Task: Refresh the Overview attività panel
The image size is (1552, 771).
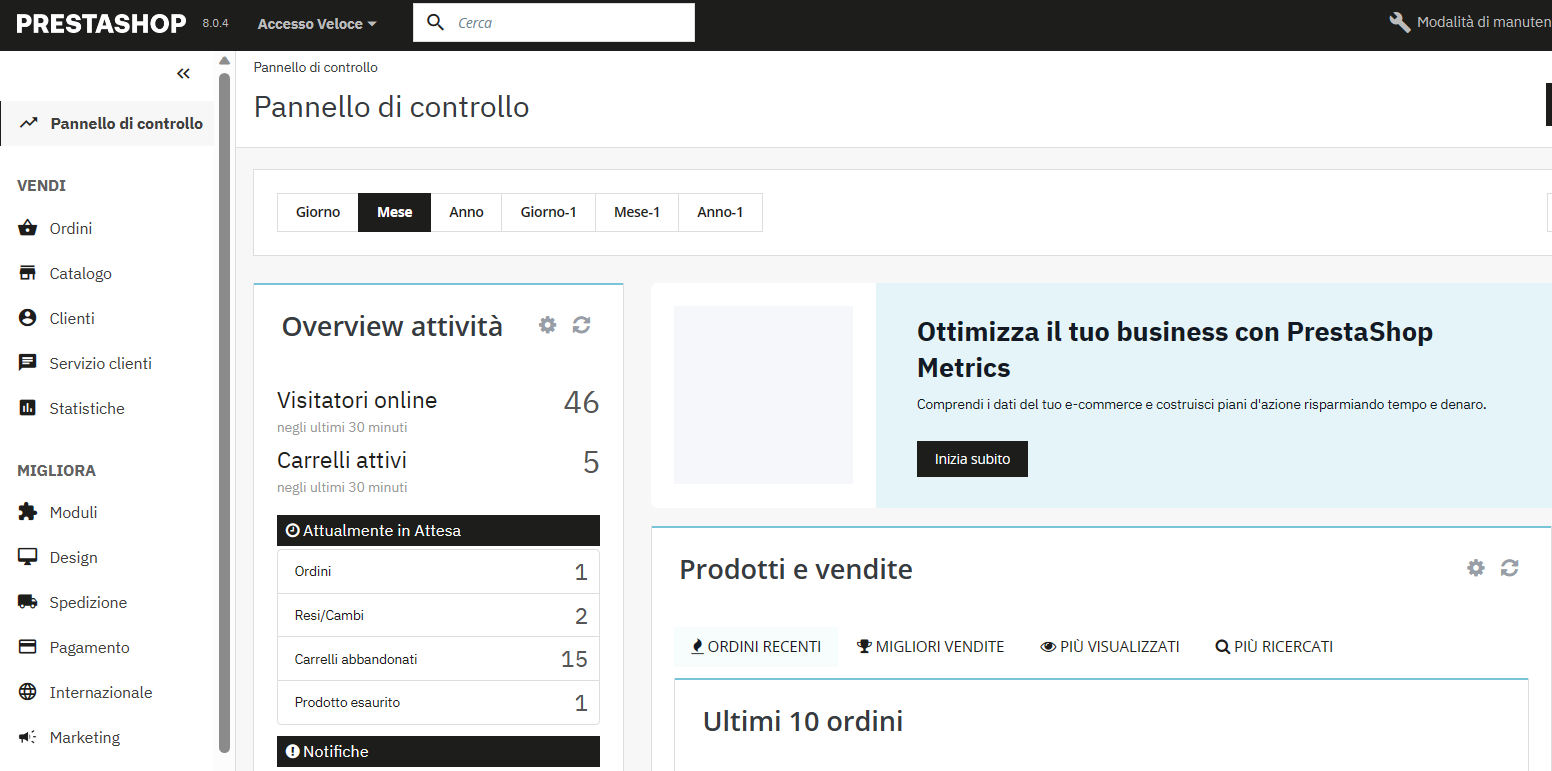Action: 581,325
